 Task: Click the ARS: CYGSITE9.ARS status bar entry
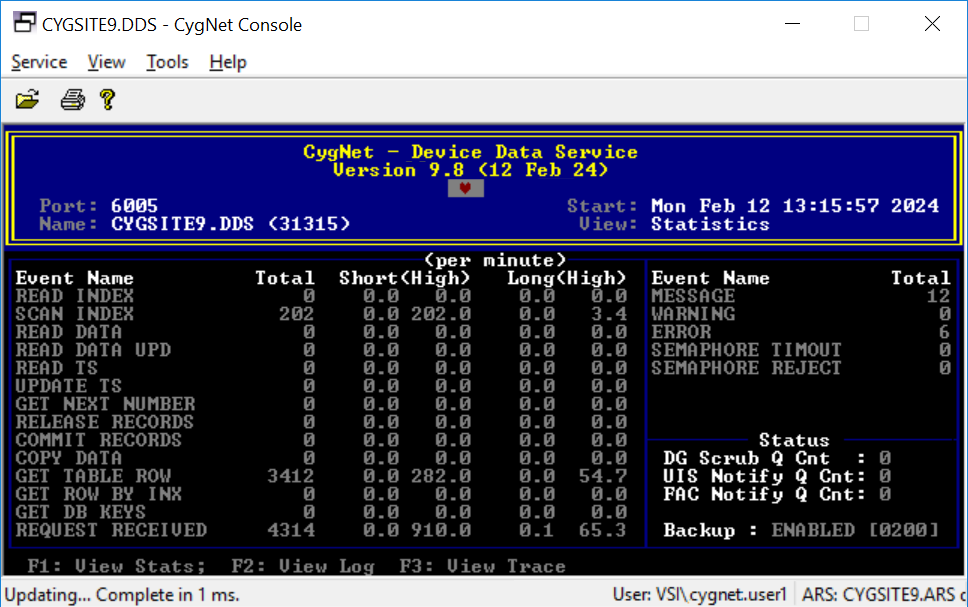tap(883, 595)
